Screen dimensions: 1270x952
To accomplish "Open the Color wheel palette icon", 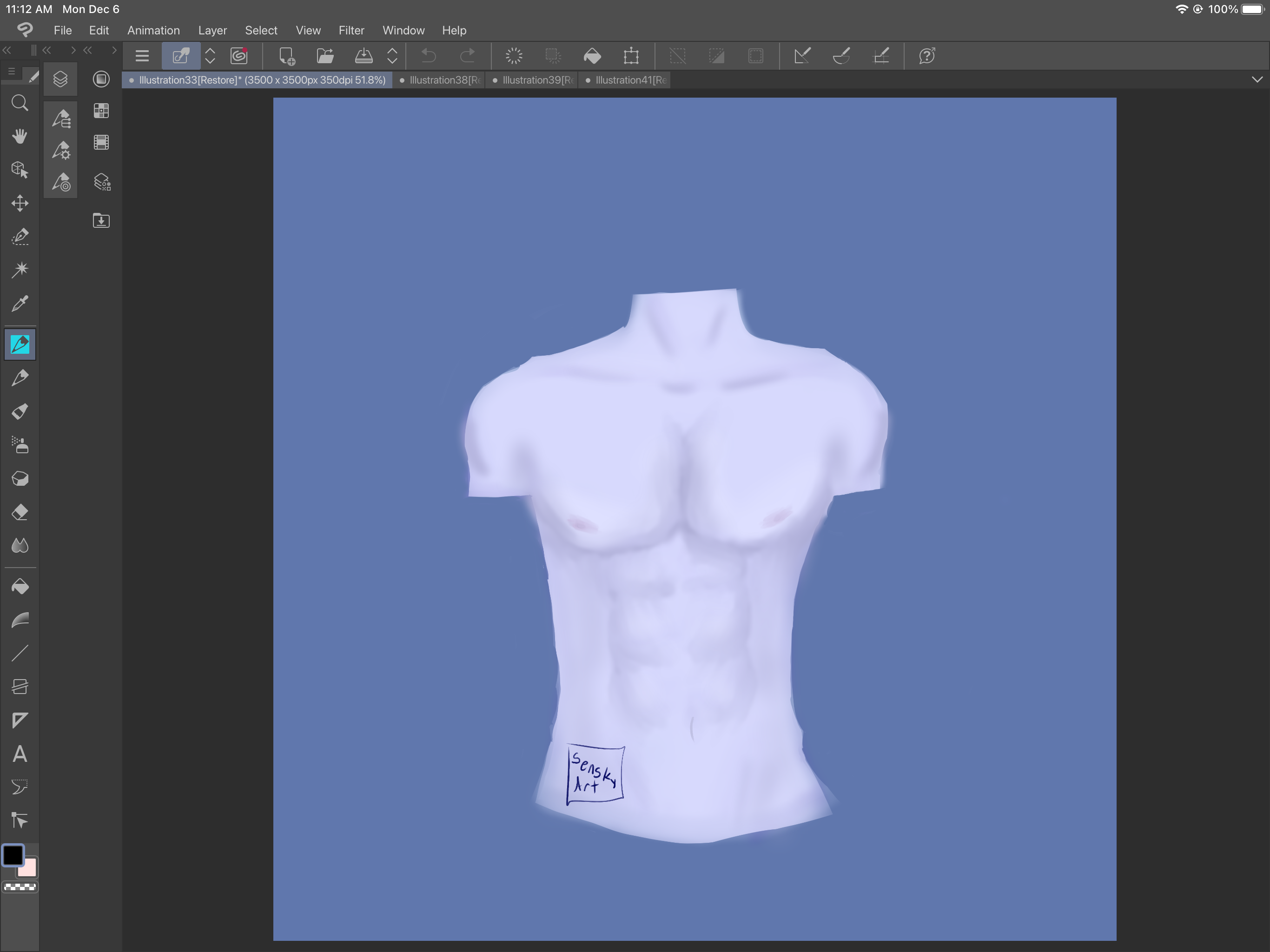I will (x=102, y=79).
